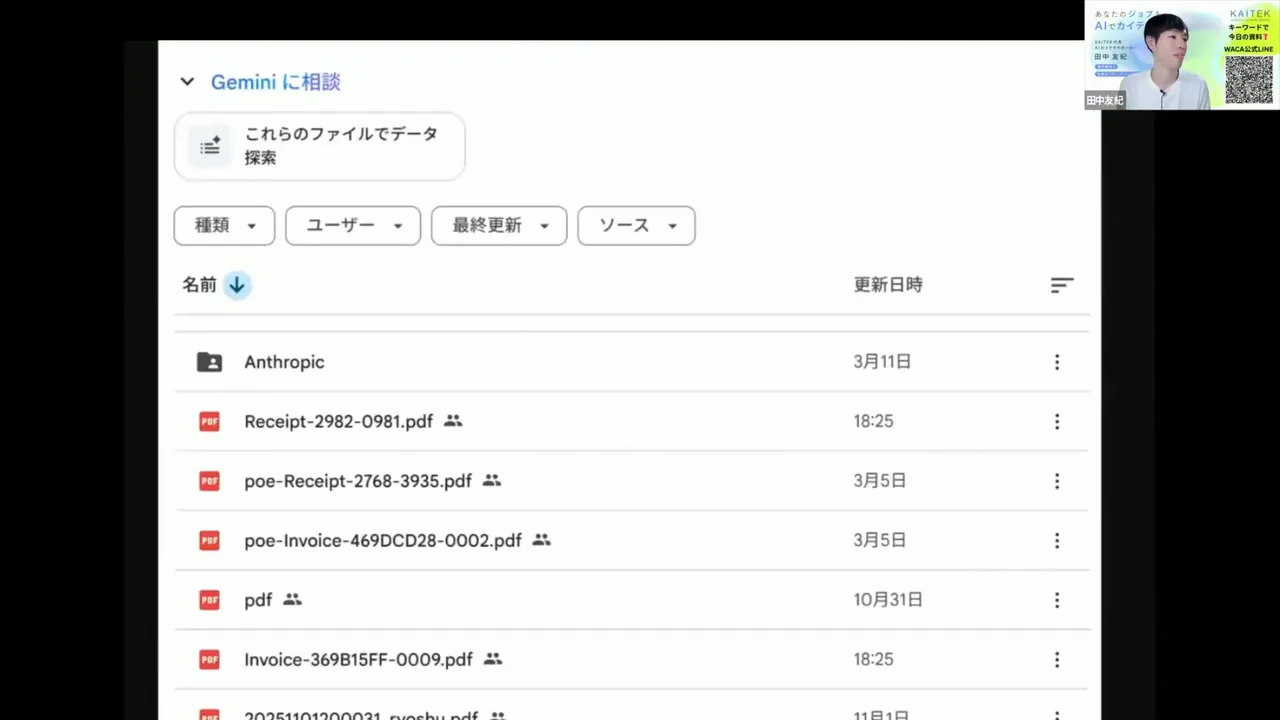Open the ユーザー filter dropdown
Screen dimensions: 1280x720
pos(352,225)
